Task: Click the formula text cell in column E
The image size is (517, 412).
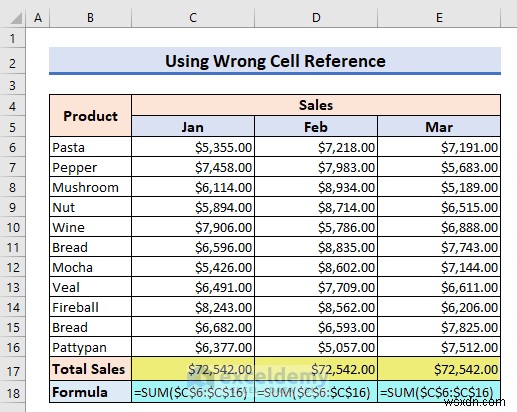Action: [439, 392]
